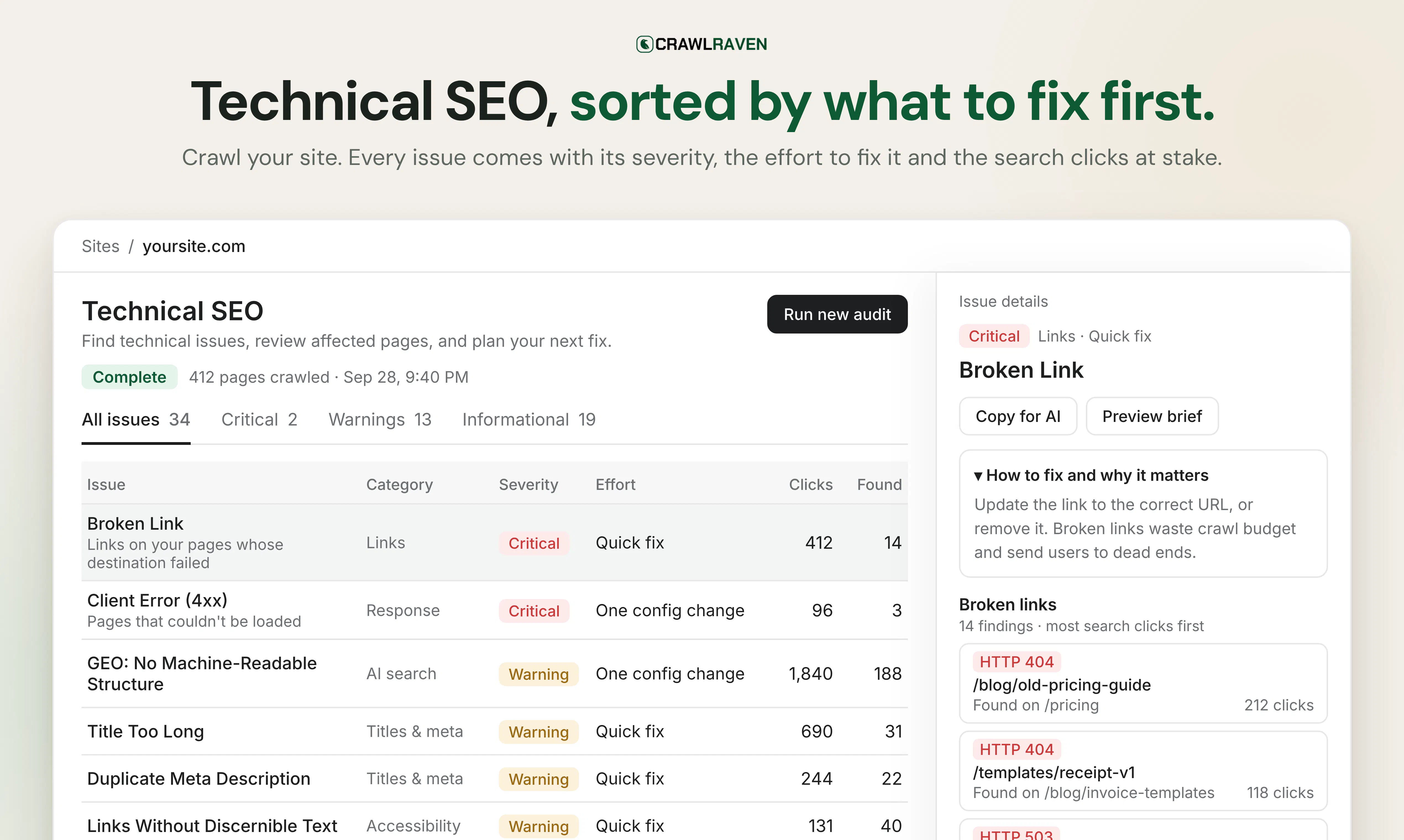Collapse the 'How to fix and why it matters' section
The image size is (1404, 840).
pyautogui.click(x=1091, y=476)
